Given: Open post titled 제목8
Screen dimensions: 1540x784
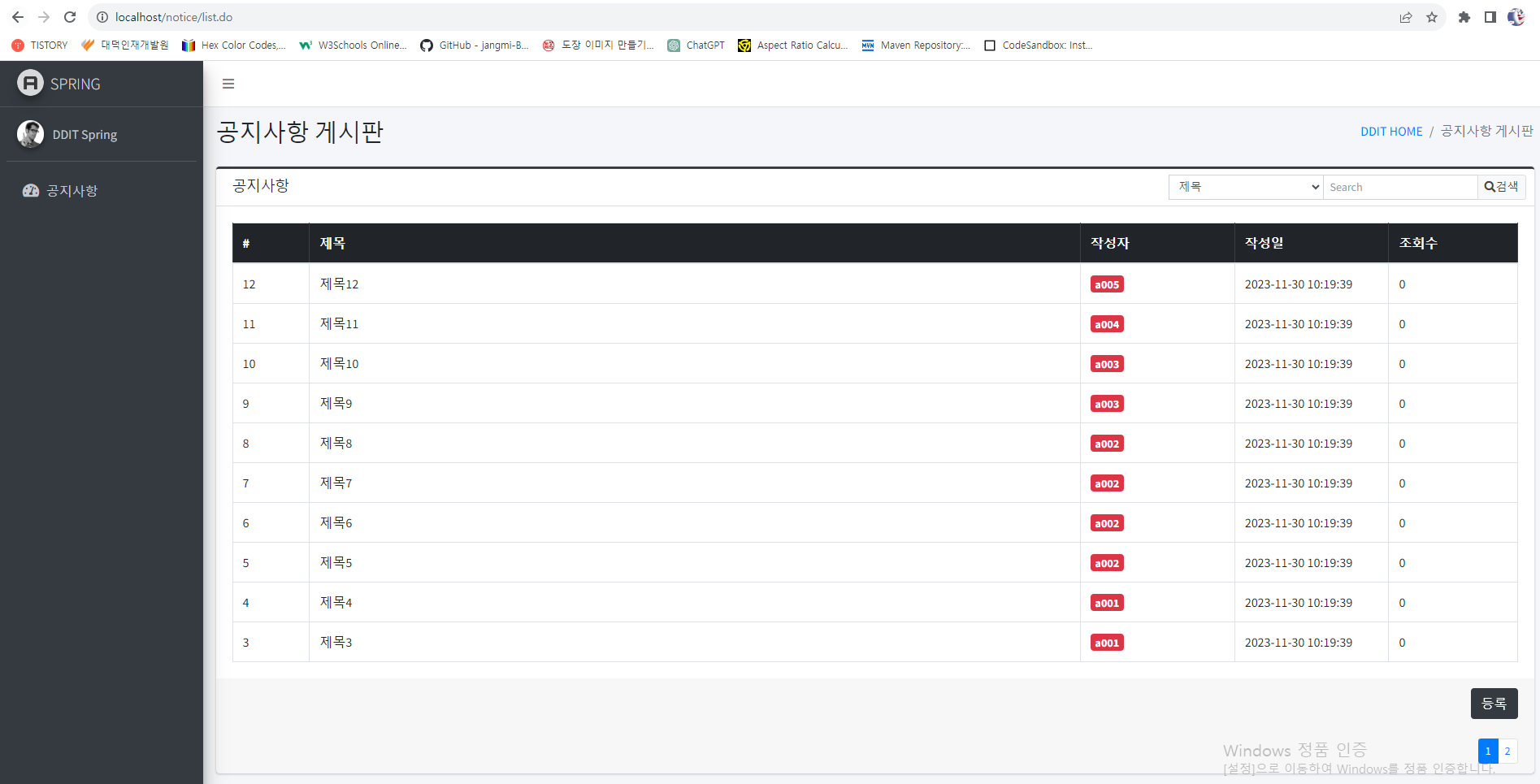Looking at the screenshot, I should 336,444.
